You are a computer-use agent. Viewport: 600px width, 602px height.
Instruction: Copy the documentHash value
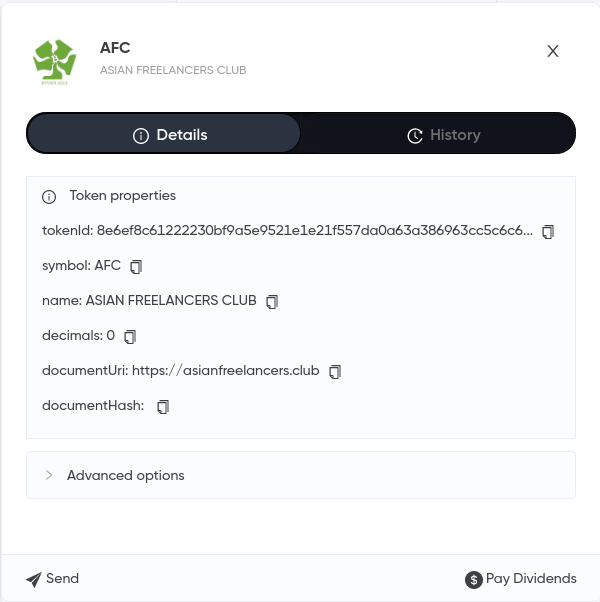point(163,407)
